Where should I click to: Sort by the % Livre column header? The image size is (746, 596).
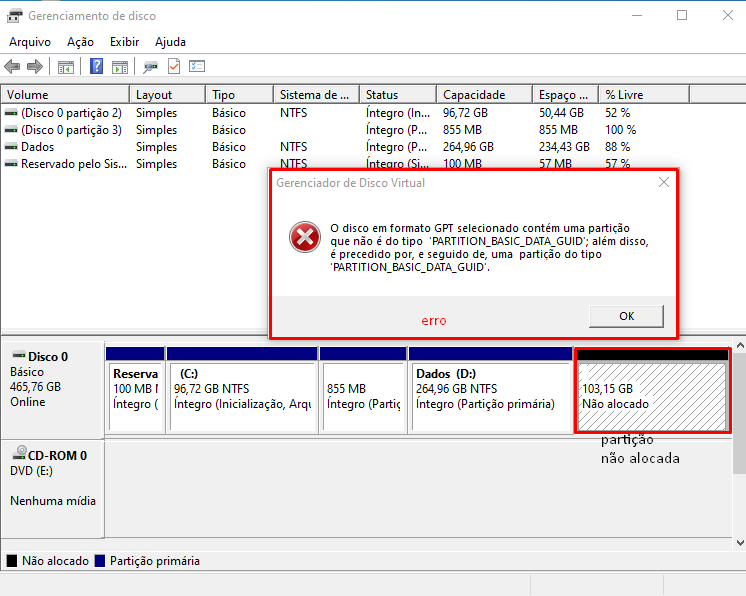(x=644, y=95)
